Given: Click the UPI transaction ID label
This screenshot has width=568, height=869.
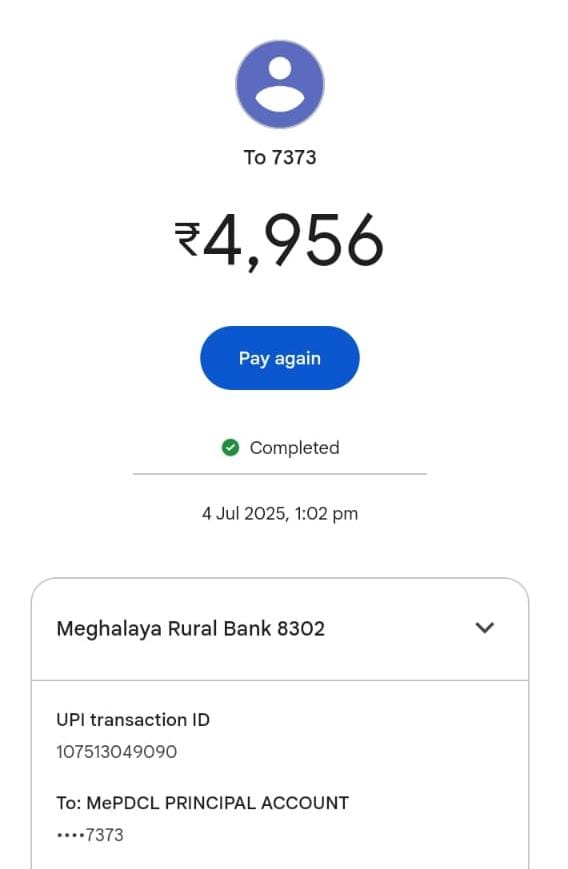Looking at the screenshot, I should [133, 720].
